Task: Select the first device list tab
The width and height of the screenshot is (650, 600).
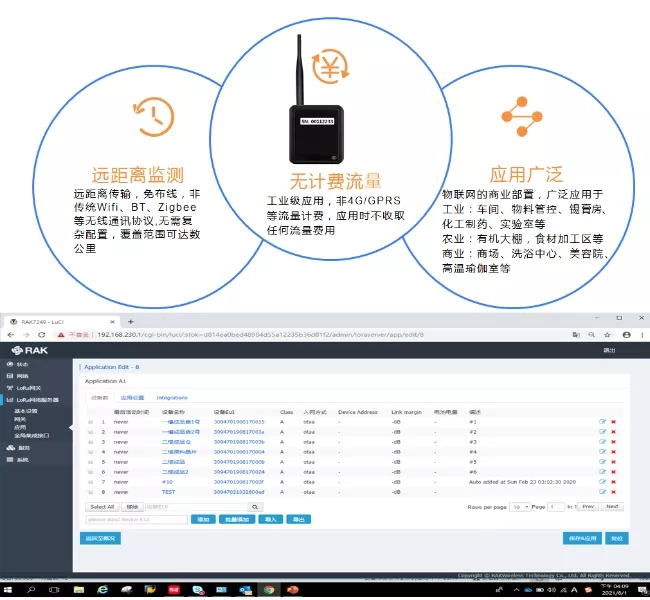Action: (99, 398)
